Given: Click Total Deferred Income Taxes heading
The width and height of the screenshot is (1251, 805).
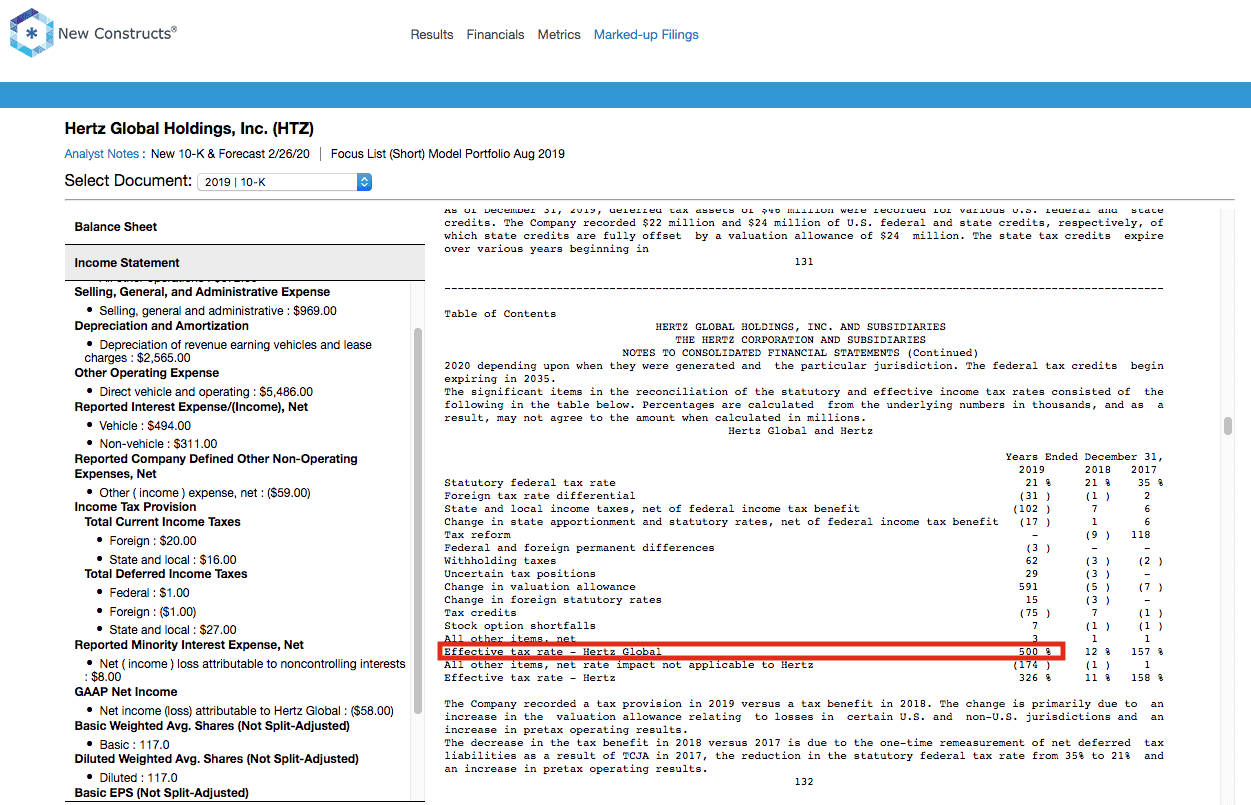Looking at the screenshot, I should [165, 574].
